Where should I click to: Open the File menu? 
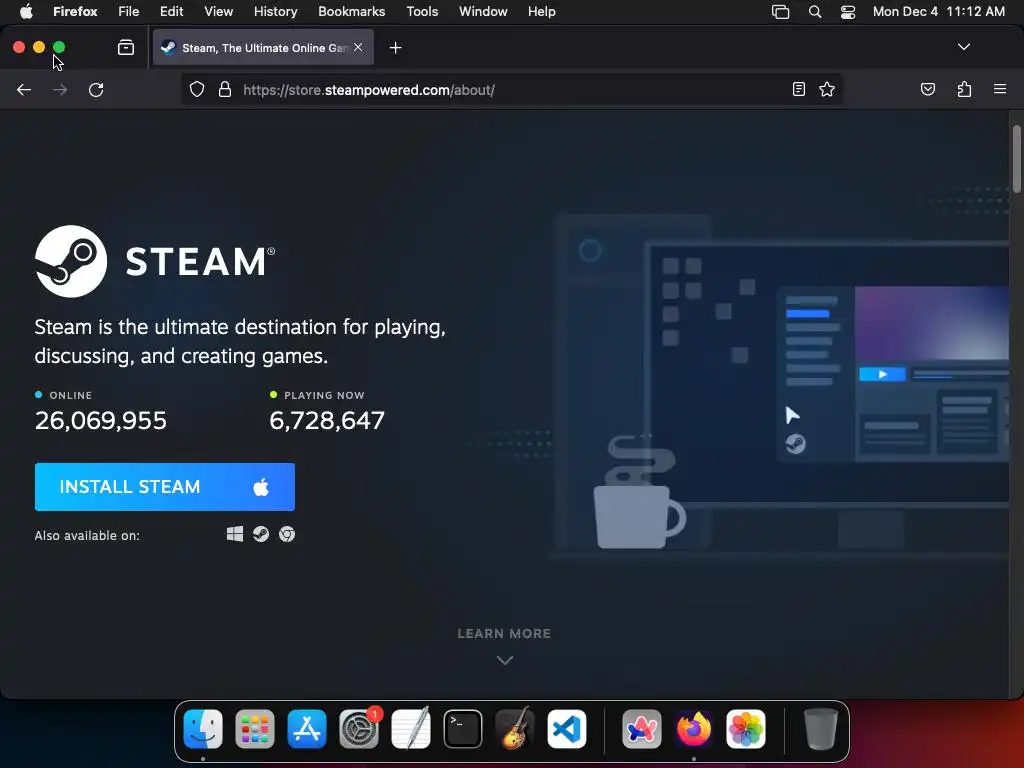[128, 11]
